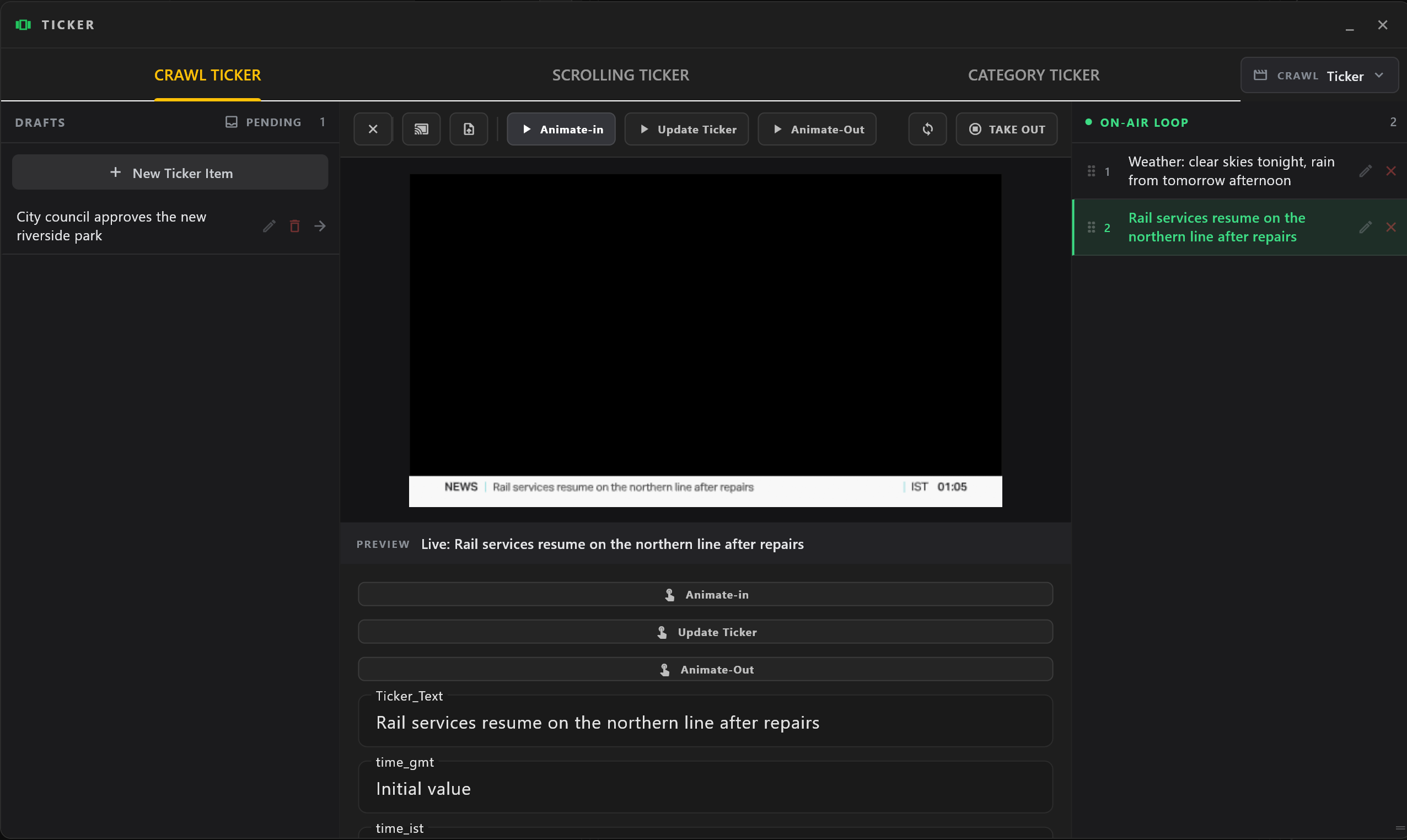Screen dimensions: 1407x840
Task: Grab the drag handle of Weather item
Action: tap(1091, 171)
